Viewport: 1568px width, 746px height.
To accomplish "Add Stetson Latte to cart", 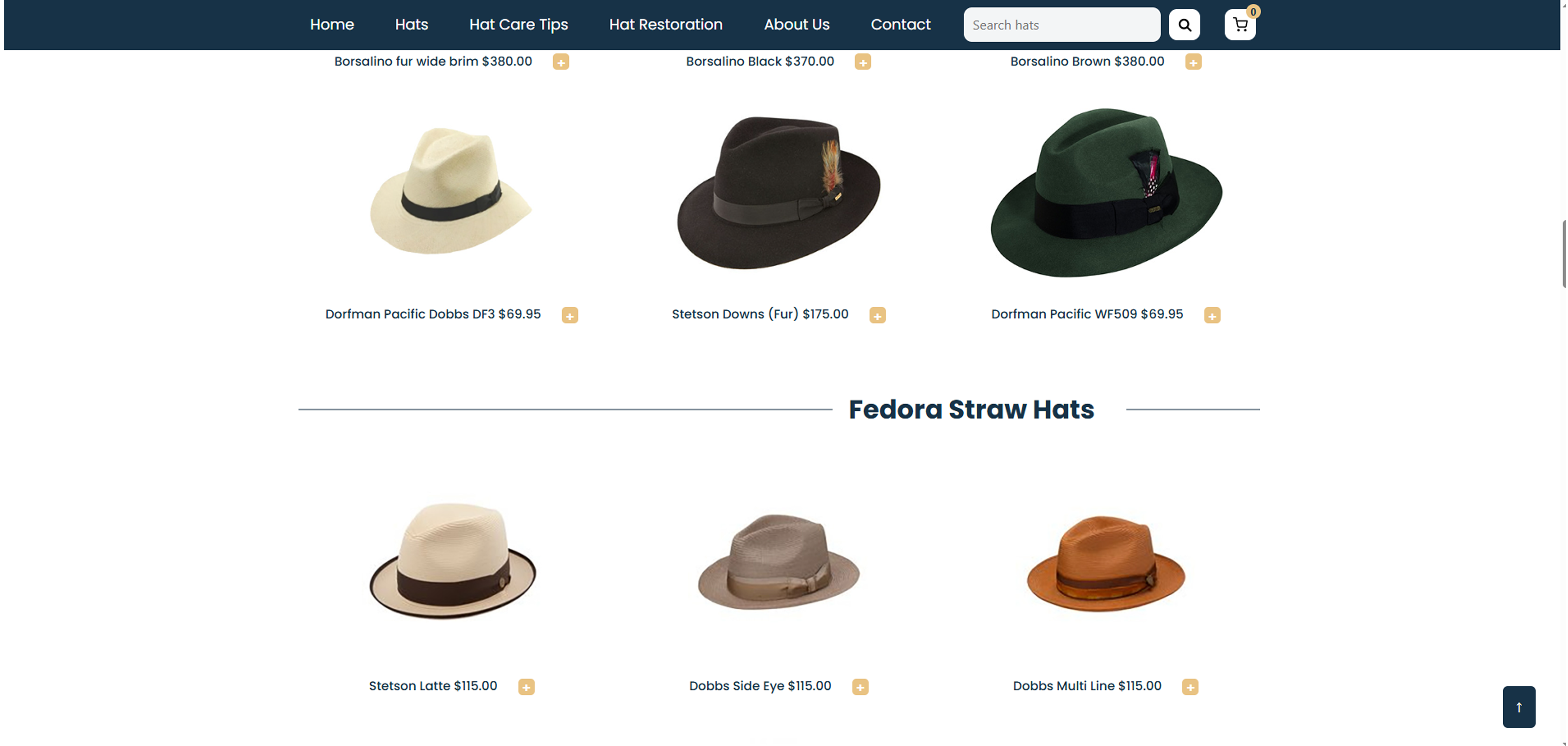I will point(526,687).
